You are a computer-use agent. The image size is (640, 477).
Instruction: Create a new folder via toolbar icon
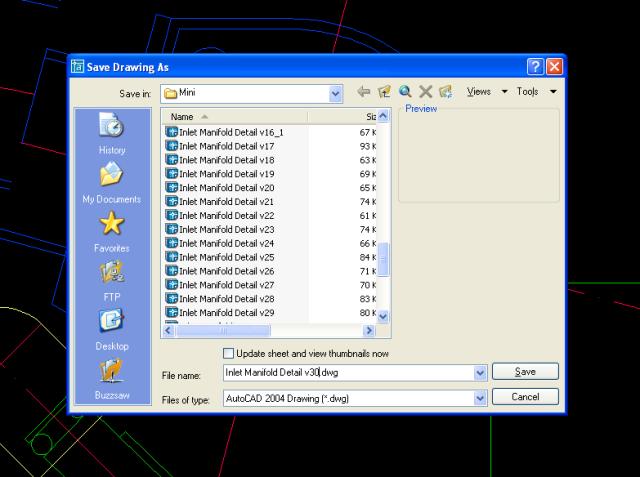[x=446, y=91]
